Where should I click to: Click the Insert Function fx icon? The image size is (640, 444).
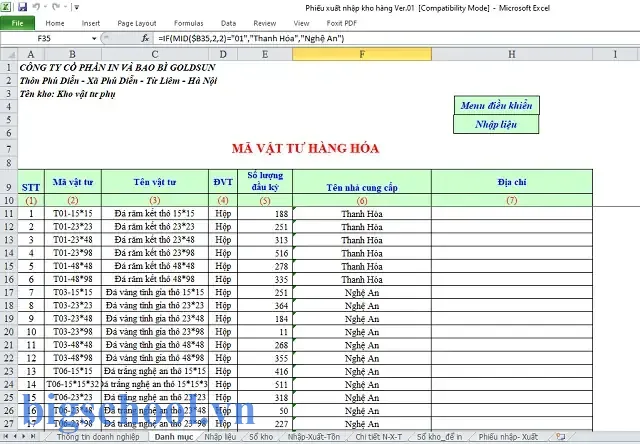tap(145, 38)
